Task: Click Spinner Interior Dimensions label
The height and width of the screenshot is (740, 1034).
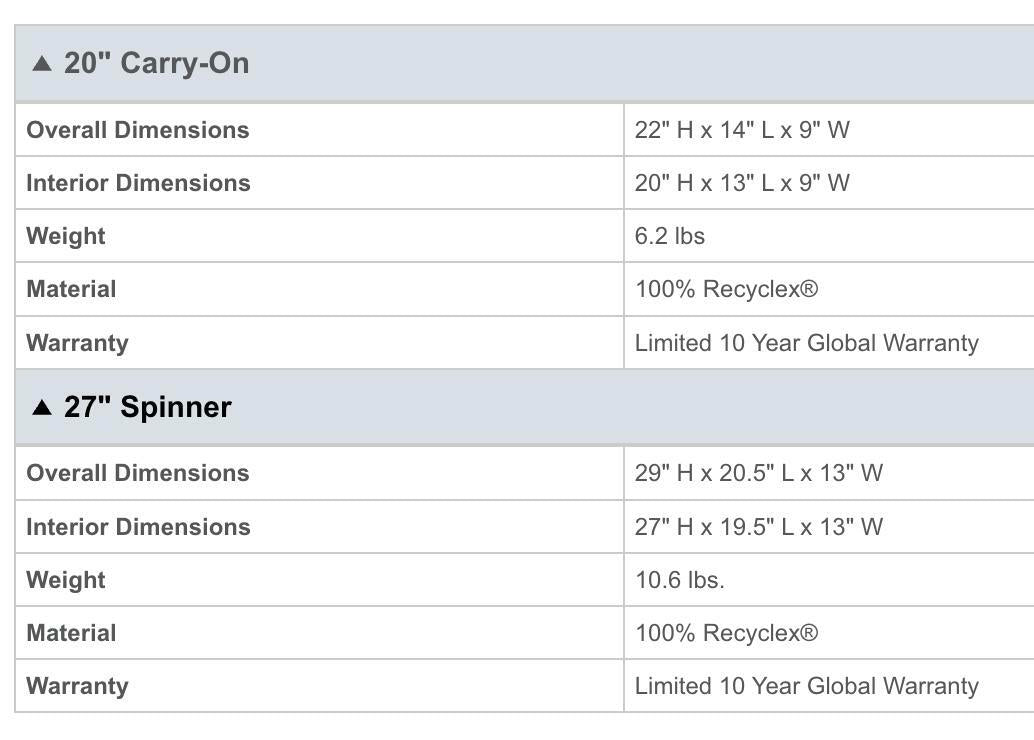Action: (x=138, y=527)
